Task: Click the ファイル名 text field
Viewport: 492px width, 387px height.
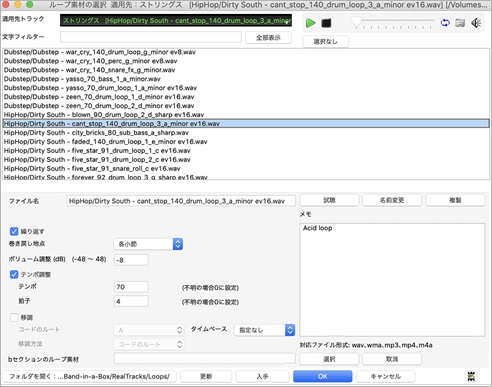Action: [181, 201]
